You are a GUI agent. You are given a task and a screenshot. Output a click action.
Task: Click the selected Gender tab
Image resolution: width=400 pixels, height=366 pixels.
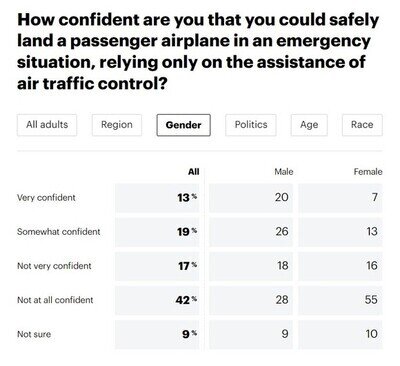[x=183, y=125]
